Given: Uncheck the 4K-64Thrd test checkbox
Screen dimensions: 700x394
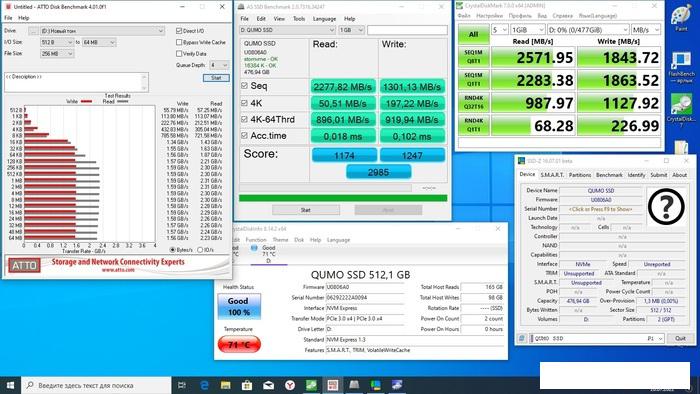Looking at the screenshot, I should tap(244, 119).
